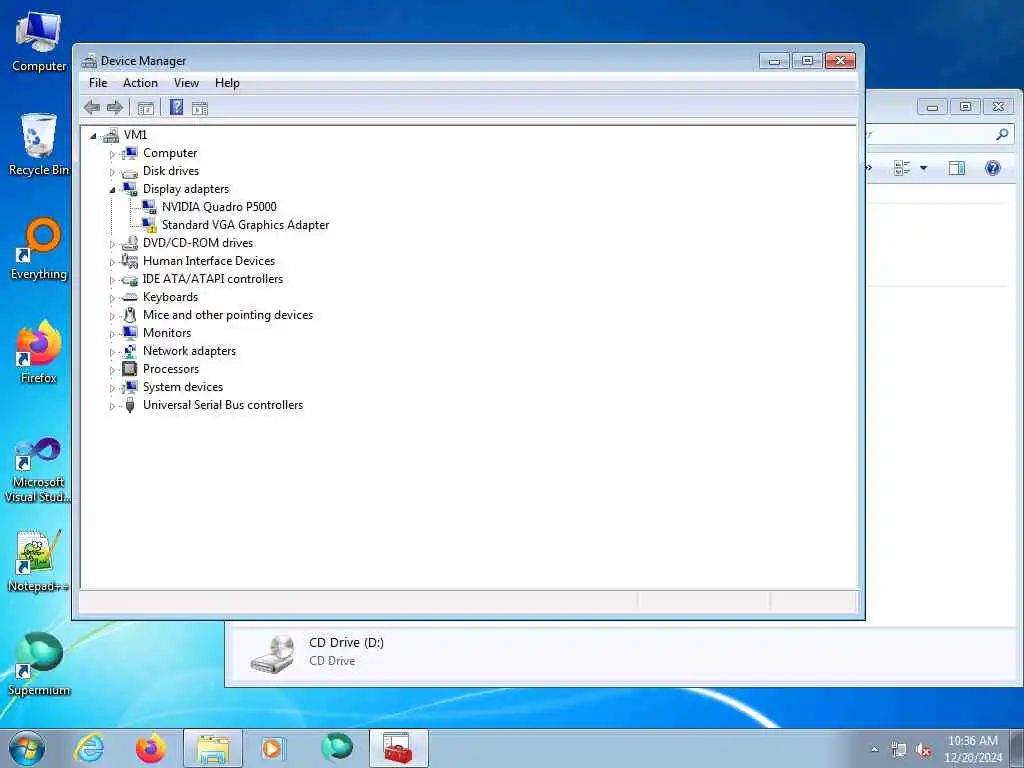The image size is (1024, 768).
Task: Open Supermium browser from the taskbar
Action: (x=337, y=748)
